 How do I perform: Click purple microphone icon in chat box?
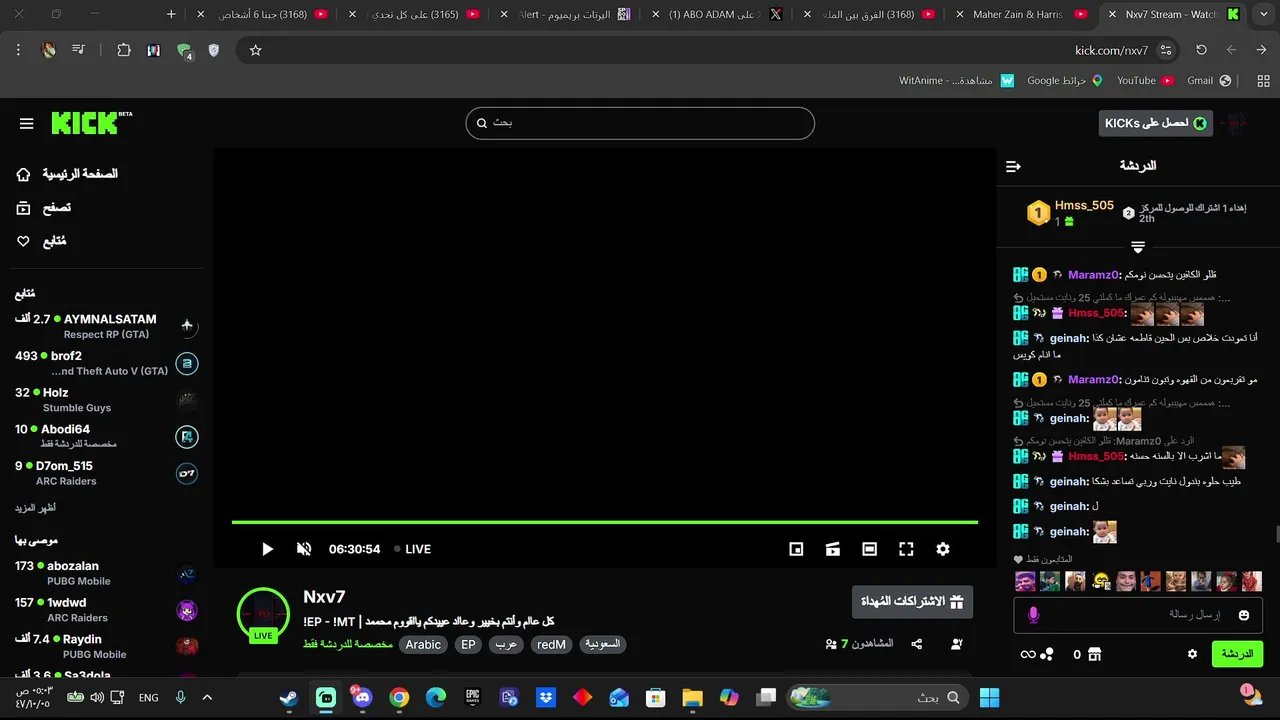pyautogui.click(x=1034, y=615)
